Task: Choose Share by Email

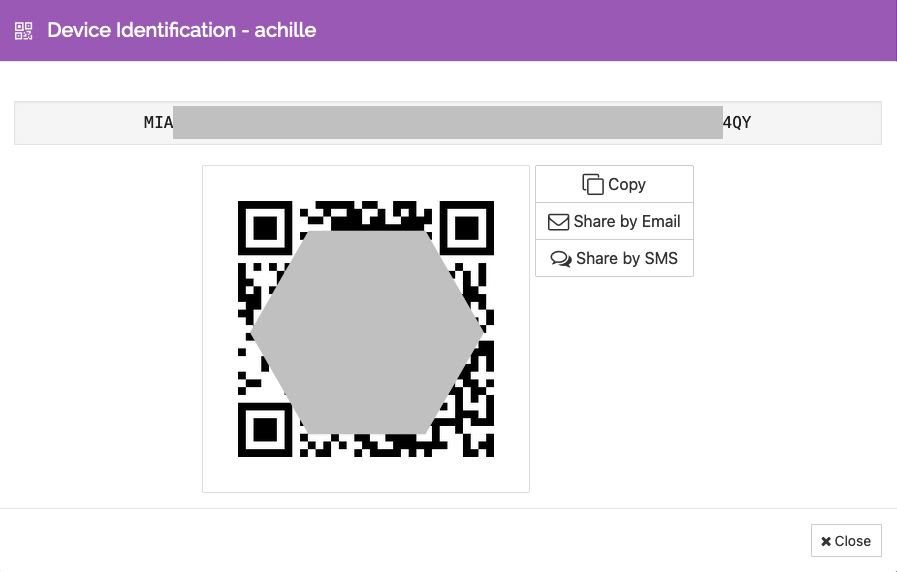Action: click(614, 221)
